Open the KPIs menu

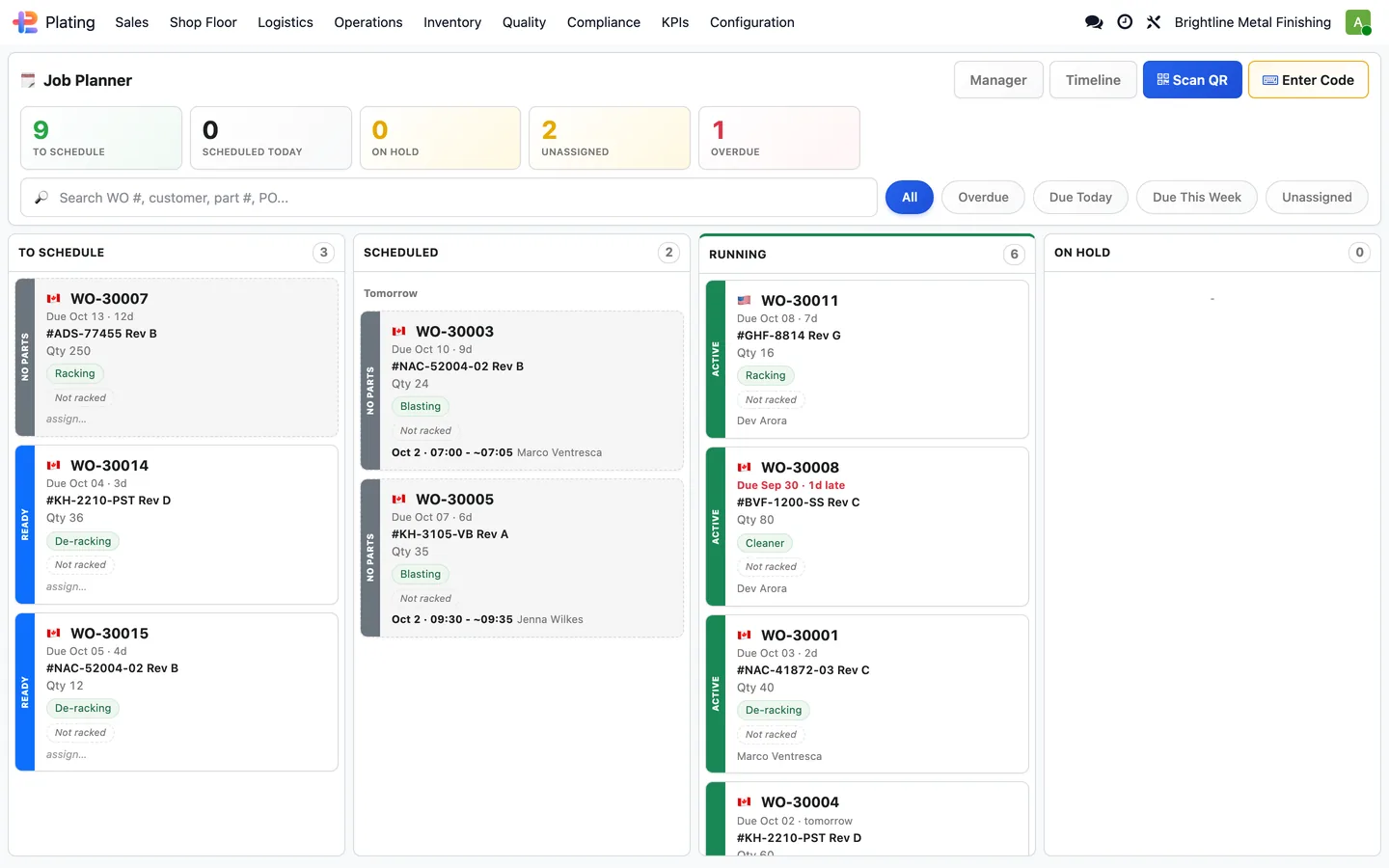pyautogui.click(x=675, y=22)
